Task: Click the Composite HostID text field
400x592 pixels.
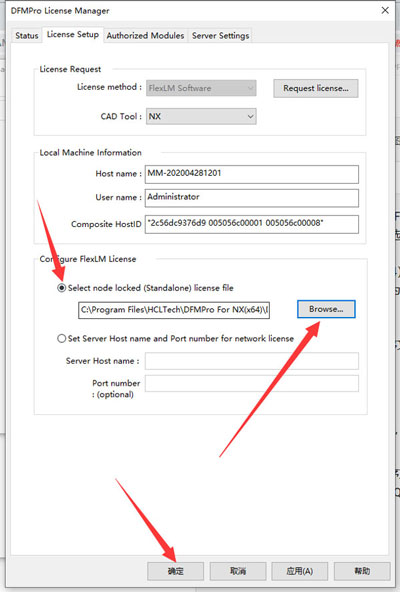Action: (x=252, y=224)
